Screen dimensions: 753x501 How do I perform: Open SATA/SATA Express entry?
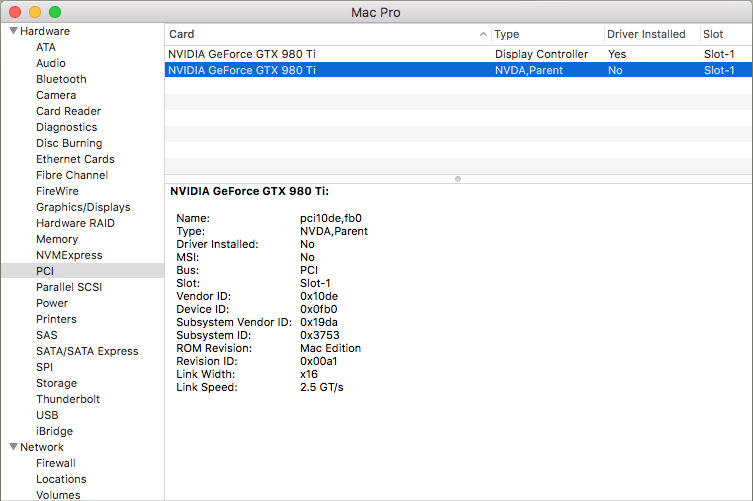click(87, 351)
